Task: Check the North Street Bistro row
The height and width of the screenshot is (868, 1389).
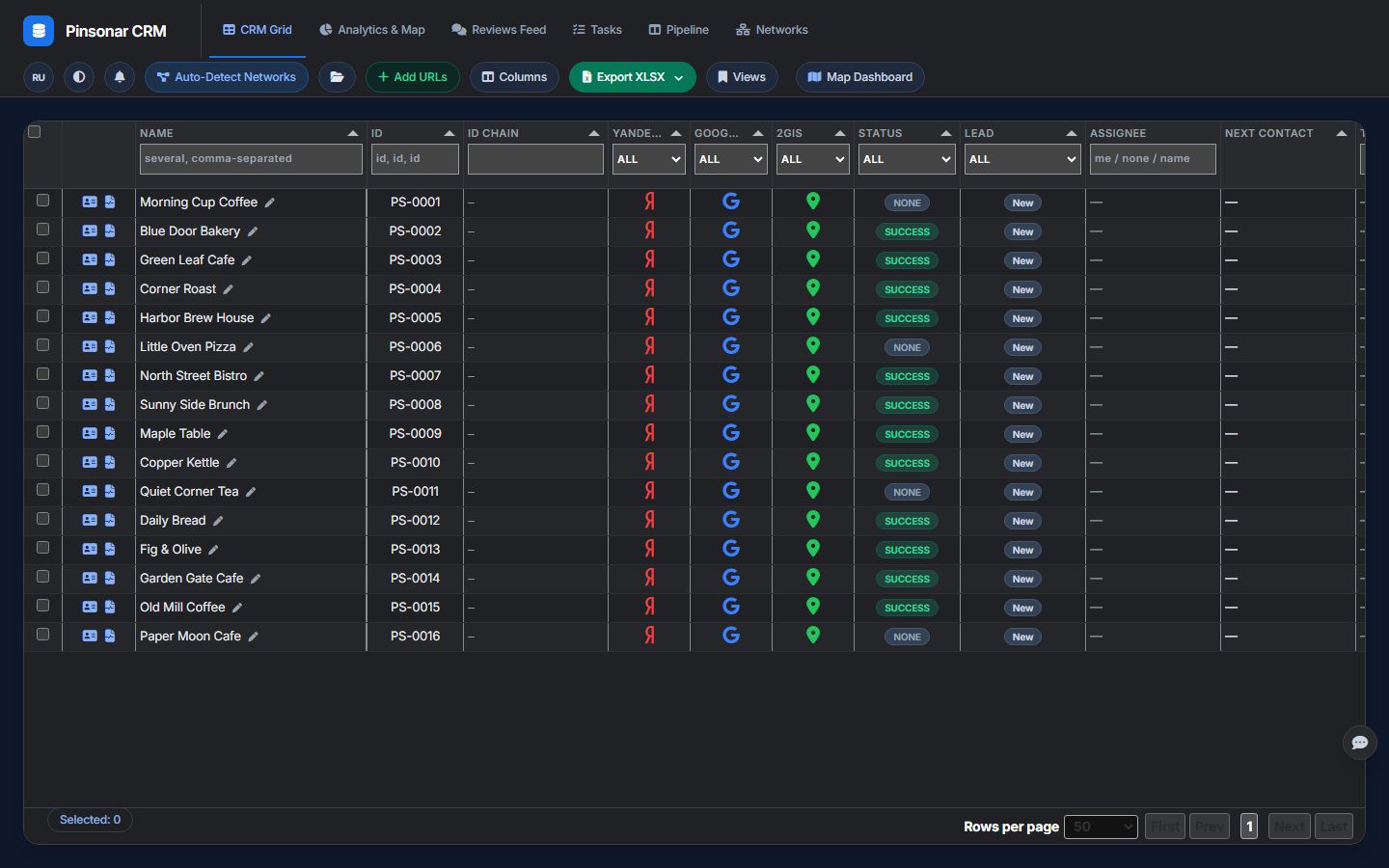Action: 42,374
